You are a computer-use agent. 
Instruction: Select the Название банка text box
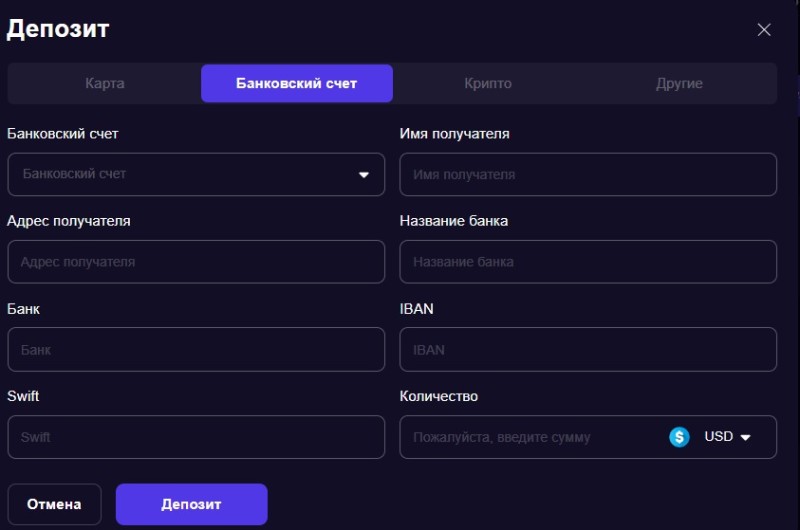pyautogui.click(x=588, y=262)
